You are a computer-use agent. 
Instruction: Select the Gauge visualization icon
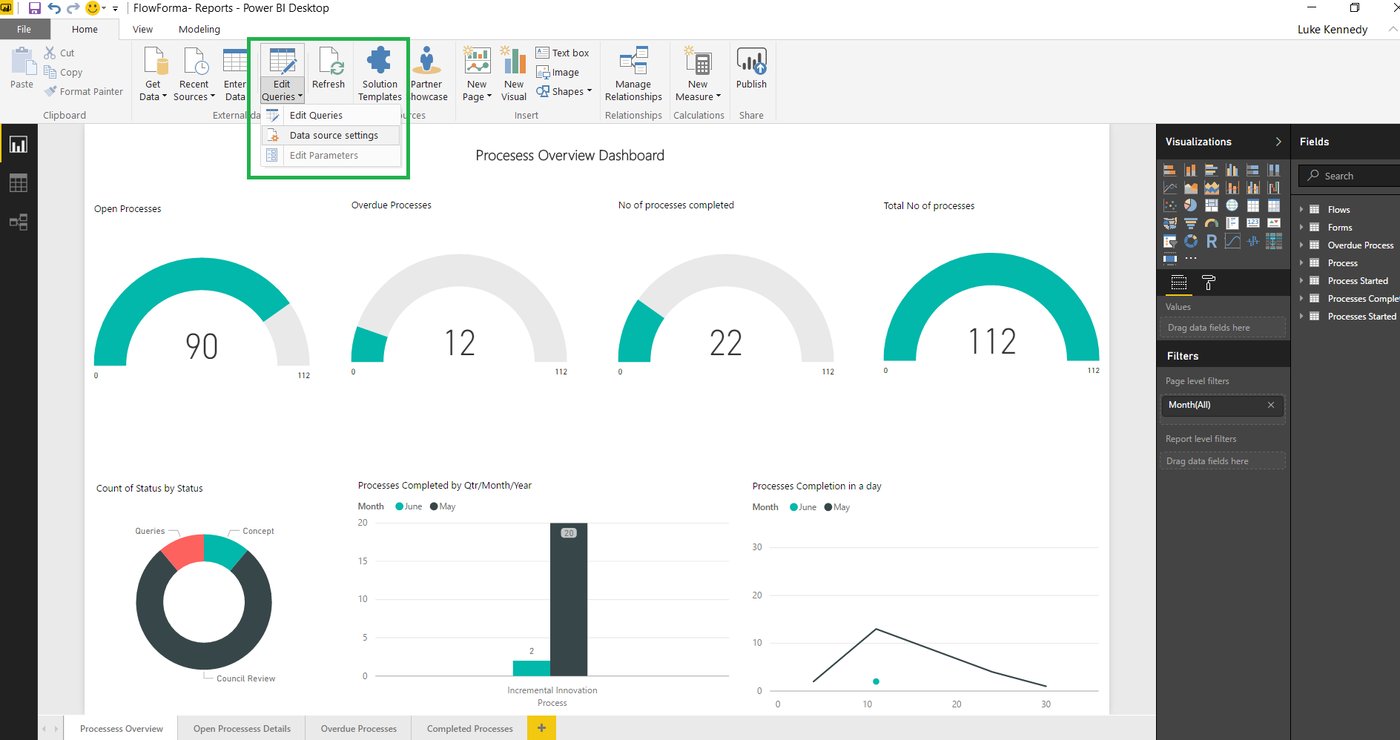[1211, 223]
